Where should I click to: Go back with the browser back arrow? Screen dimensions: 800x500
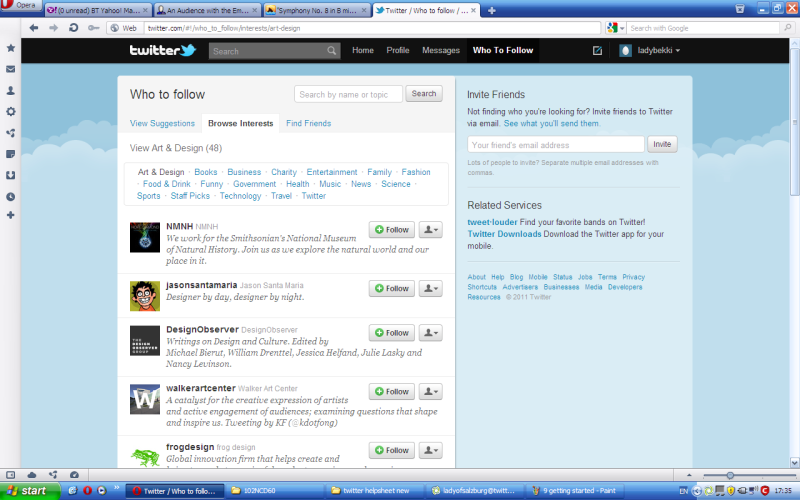(34, 28)
